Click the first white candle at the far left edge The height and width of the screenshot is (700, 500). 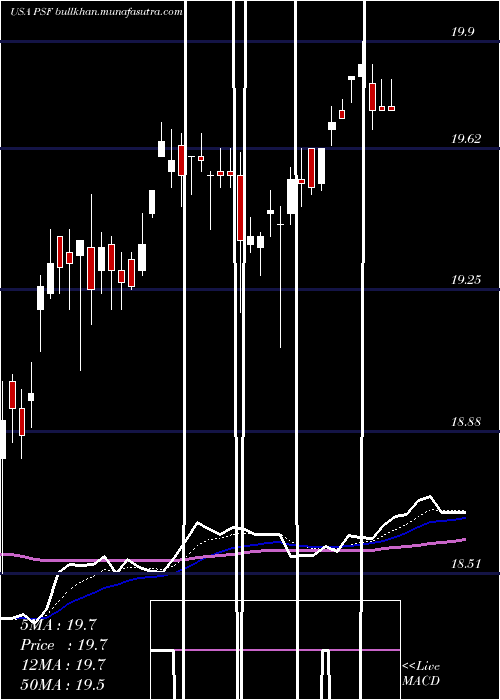pos(3,439)
